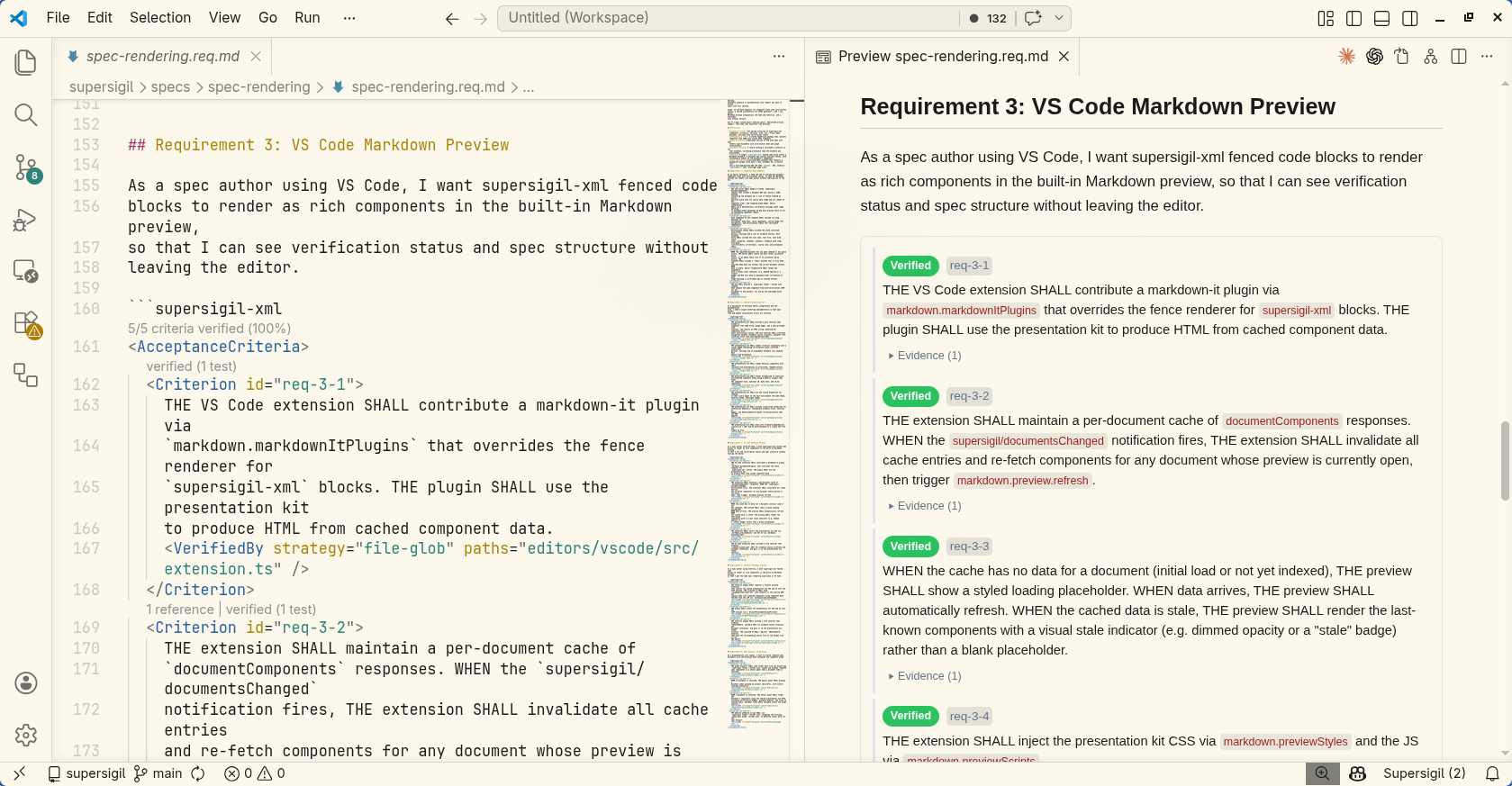Open Source Control with 8 pending changes
Screen dimensions: 1512x786
pyautogui.click(x=26, y=167)
